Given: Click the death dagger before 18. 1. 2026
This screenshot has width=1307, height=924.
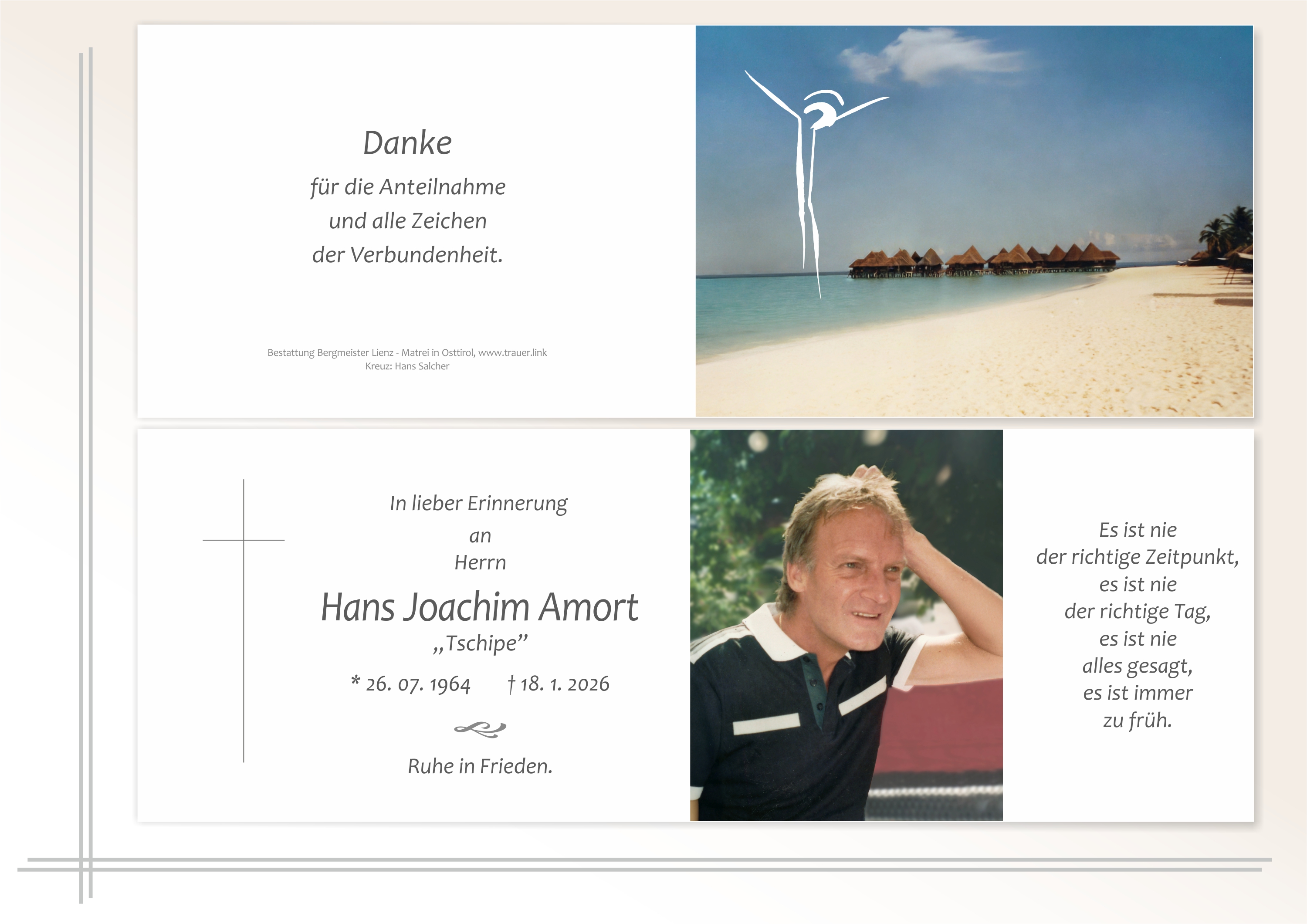Looking at the screenshot, I should tap(511, 684).
